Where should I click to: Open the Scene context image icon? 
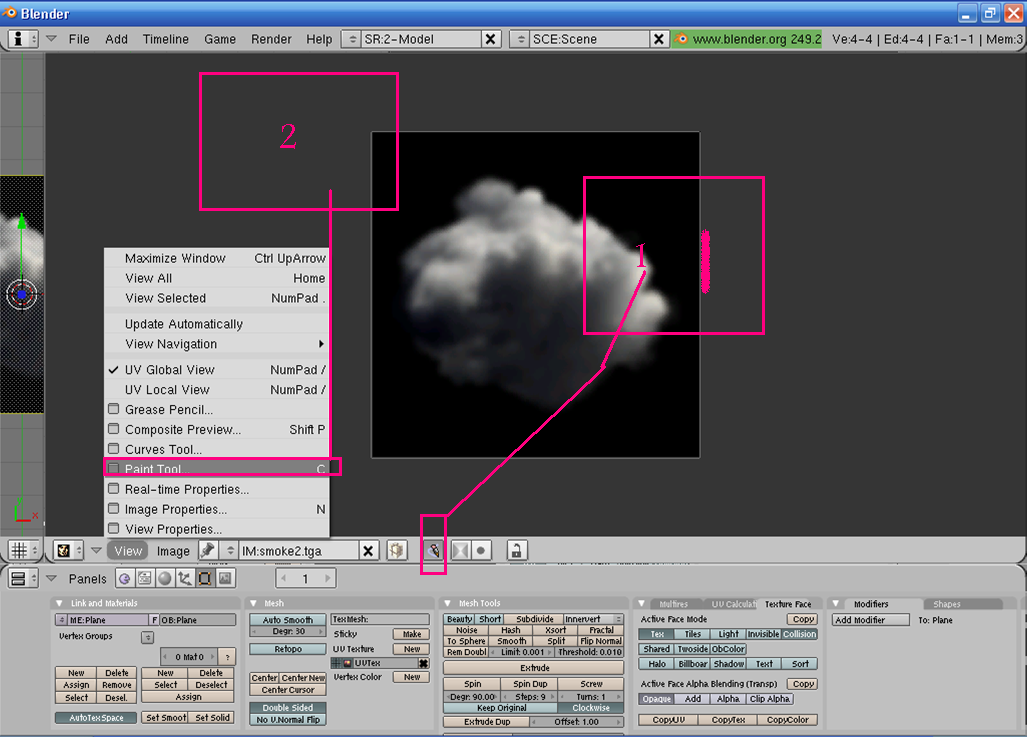[x=225, y=578]
